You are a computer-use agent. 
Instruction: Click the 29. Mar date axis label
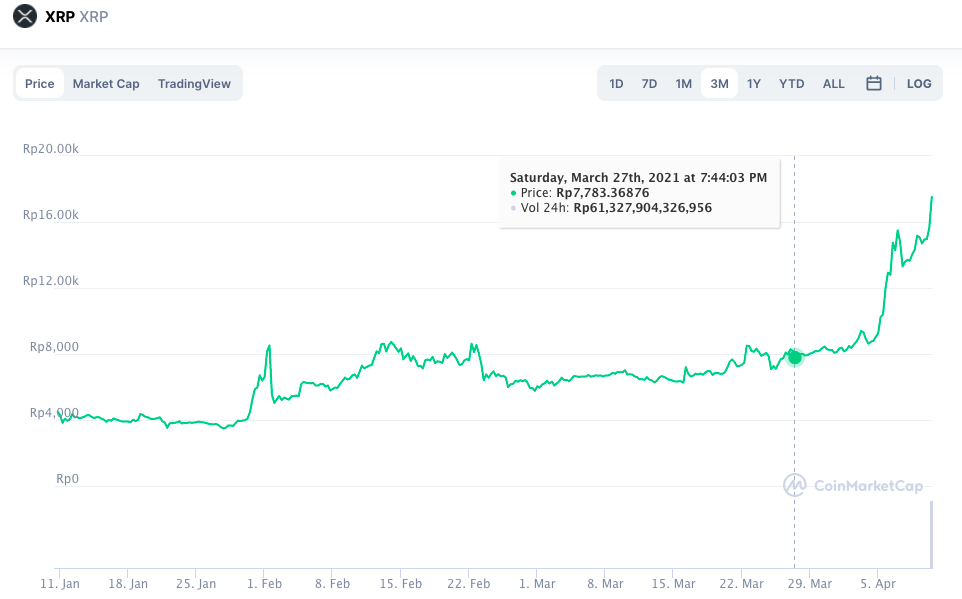coord(808,583)
